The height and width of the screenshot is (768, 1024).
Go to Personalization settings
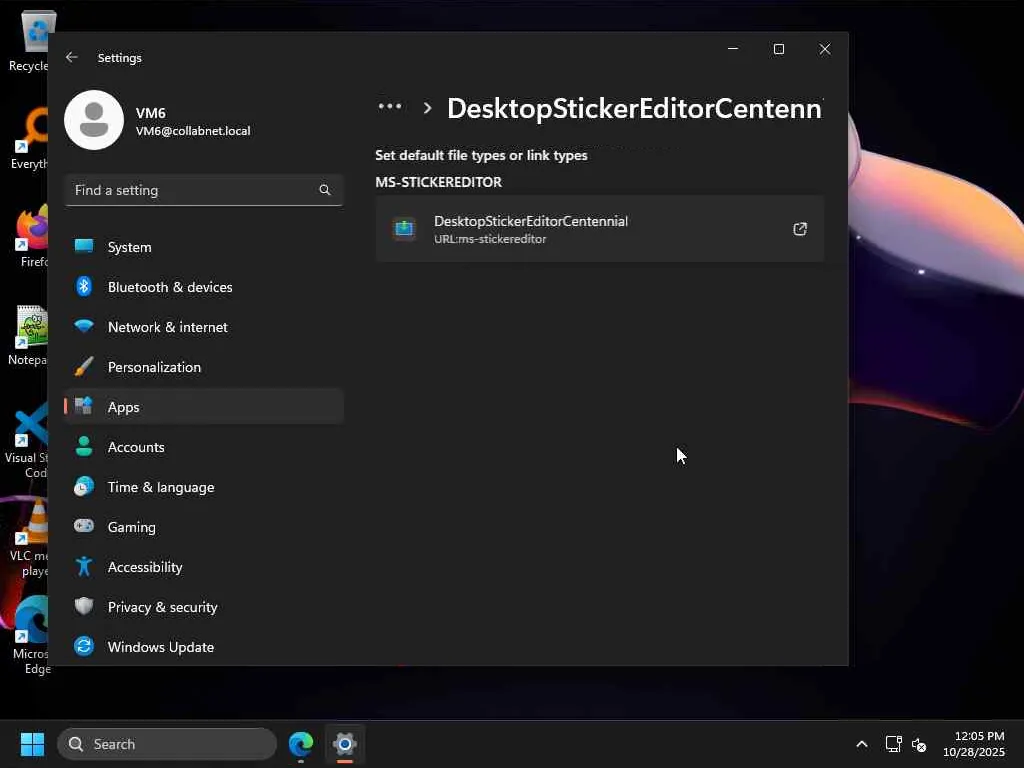click(x=204, y=367)
